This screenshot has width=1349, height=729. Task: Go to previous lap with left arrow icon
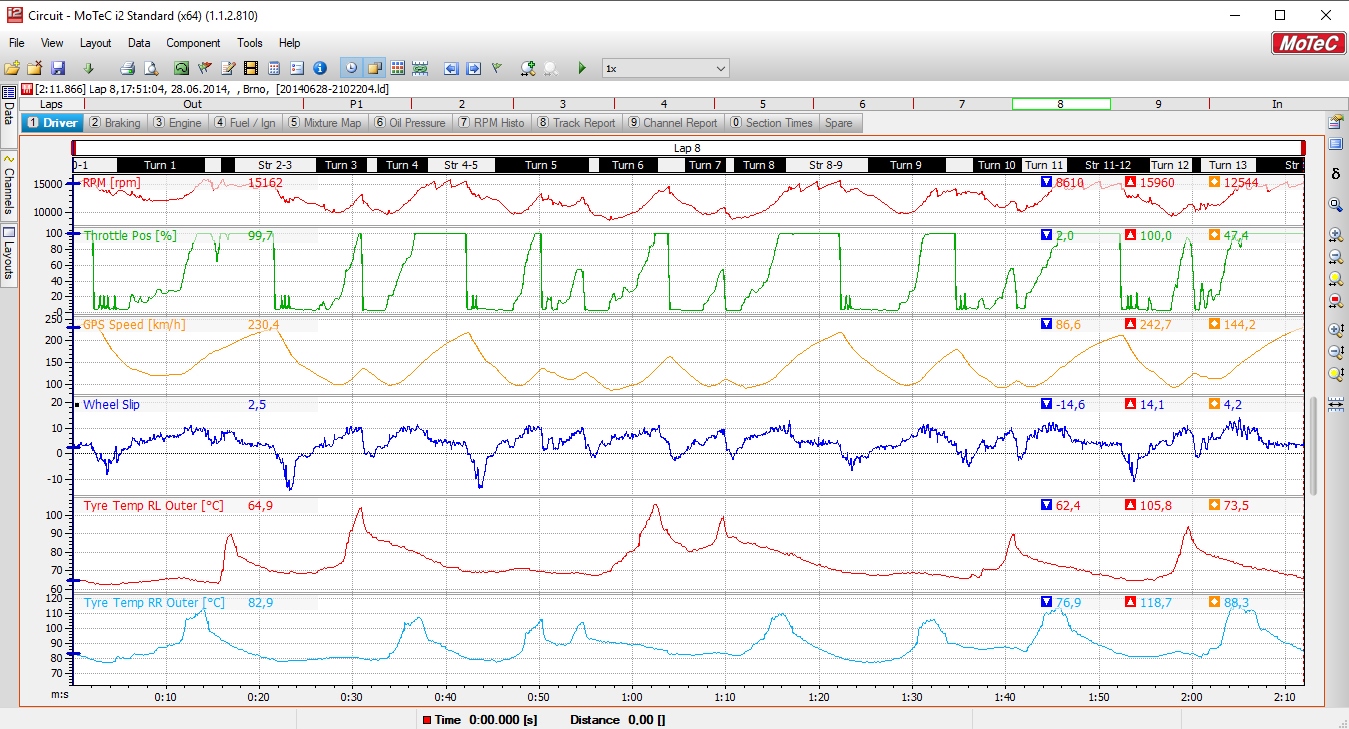pos(451,68)
